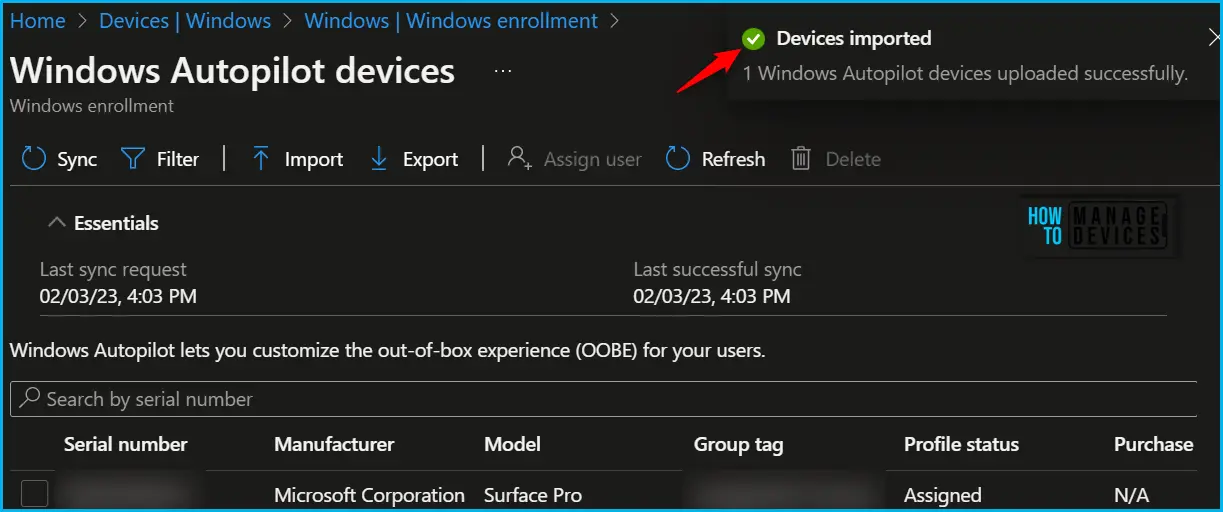This screenshot has height=512, width=1223.
Task: Open Devices | Windows breadcrumb
Action: point(185,20)
